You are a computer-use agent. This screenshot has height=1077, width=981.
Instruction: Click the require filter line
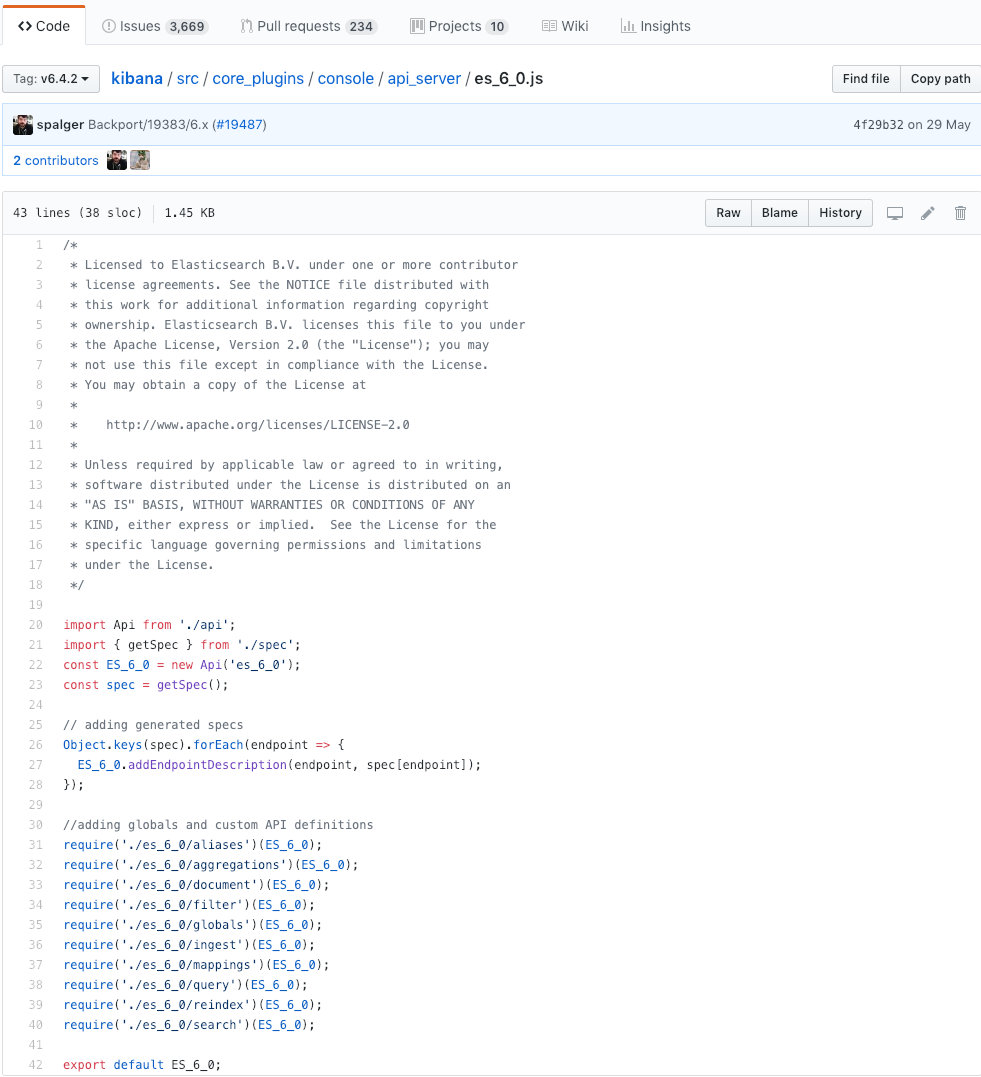coord(189,905)
